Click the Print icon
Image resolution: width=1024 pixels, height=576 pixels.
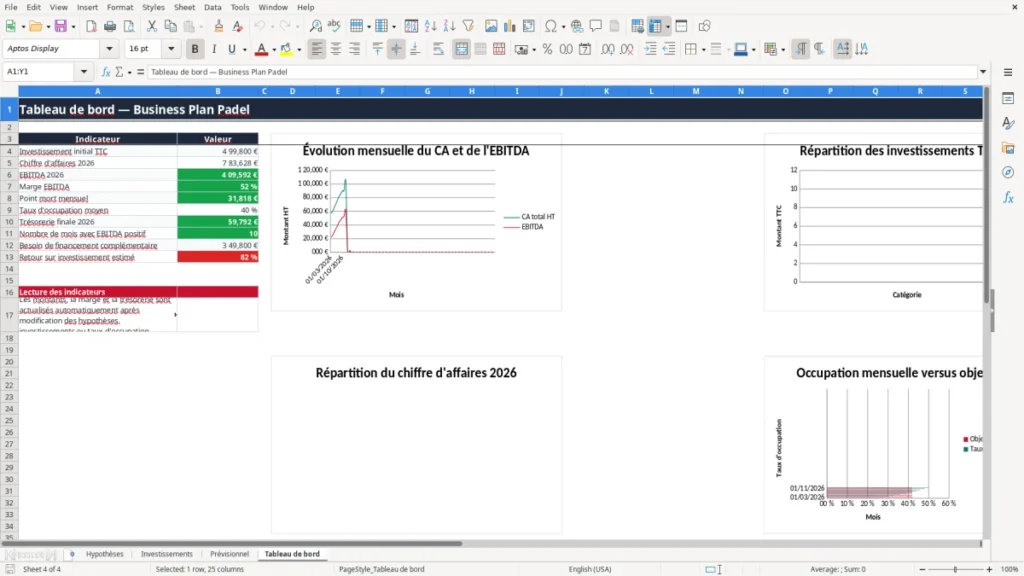pyautogui.click(x=110, y=26)
